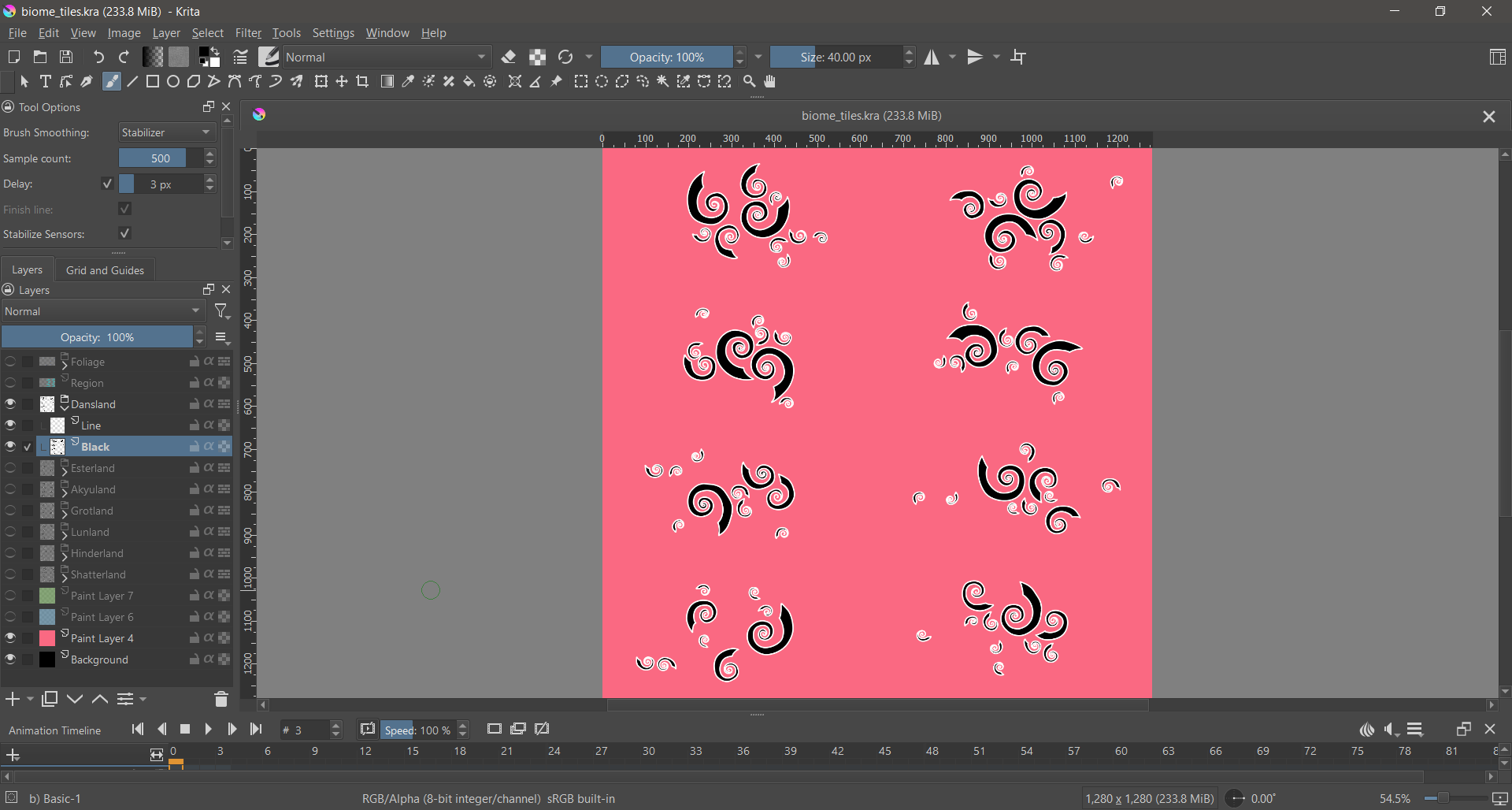This screenshot has height=810, width=1512.
Task: Redo the last action
Action: 124,57
